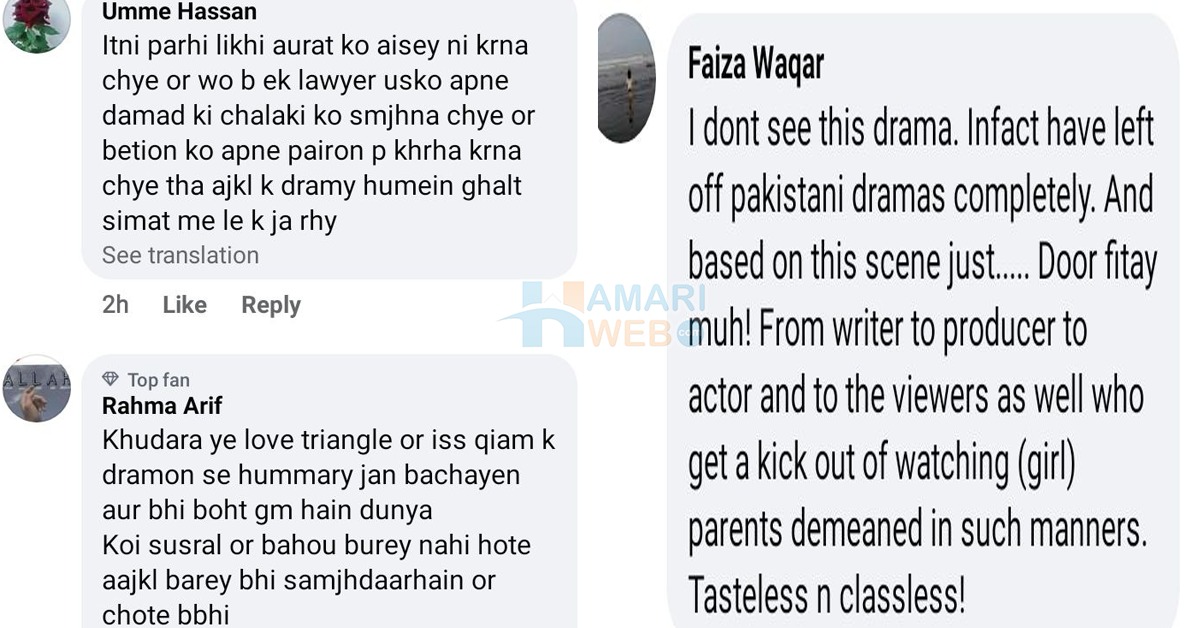Image resolution: width=1200 pixels, height=628 pixels.
Task: Click the house icon in the watermark
Action: tap(541, 315)
